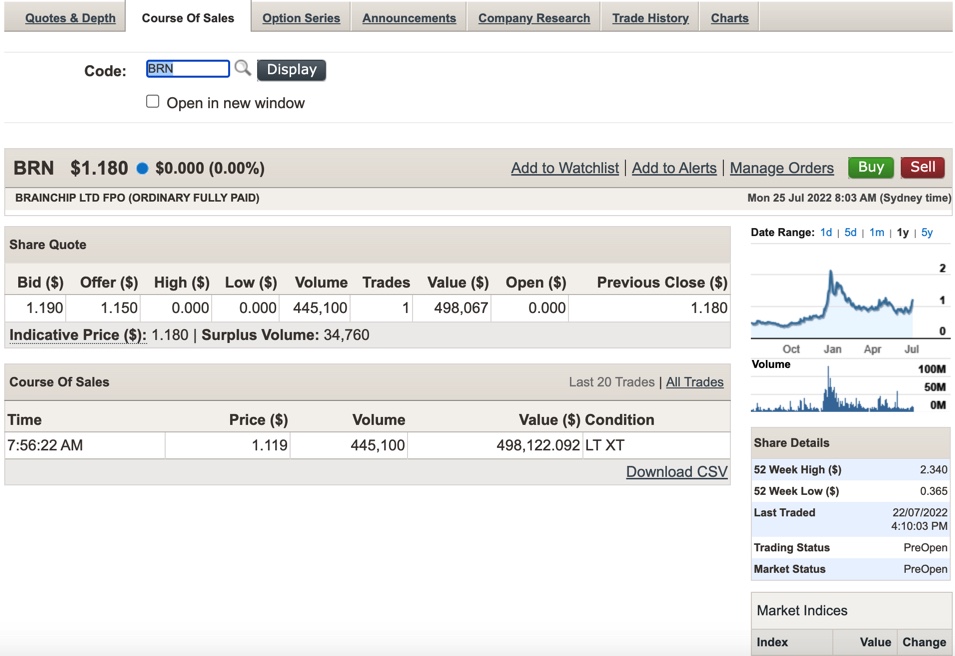Click the Value ($) cell 498,067
This screenshot has height=656, width=955.
tap(460, 308)
